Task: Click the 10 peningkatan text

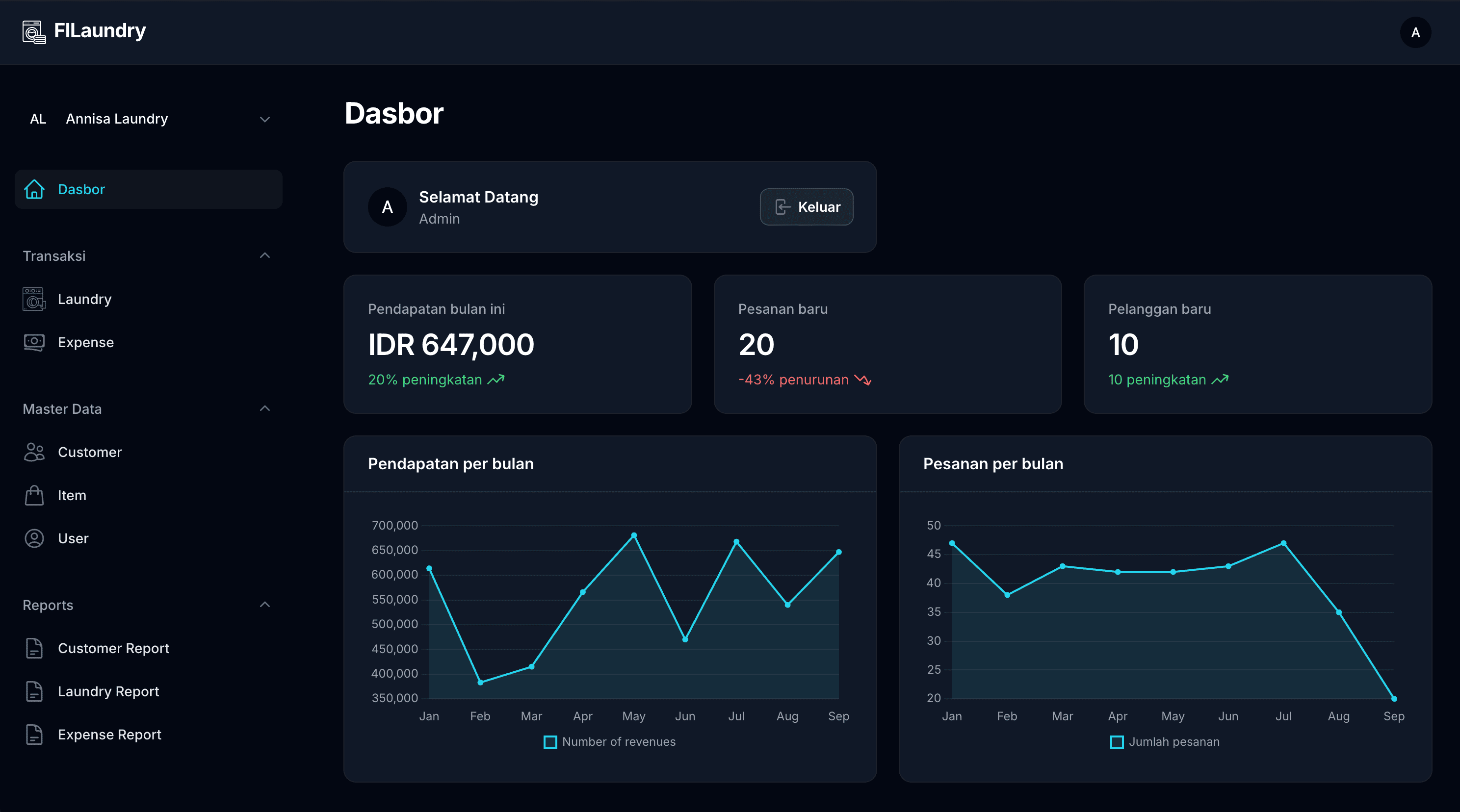Action: (1157, 380)
